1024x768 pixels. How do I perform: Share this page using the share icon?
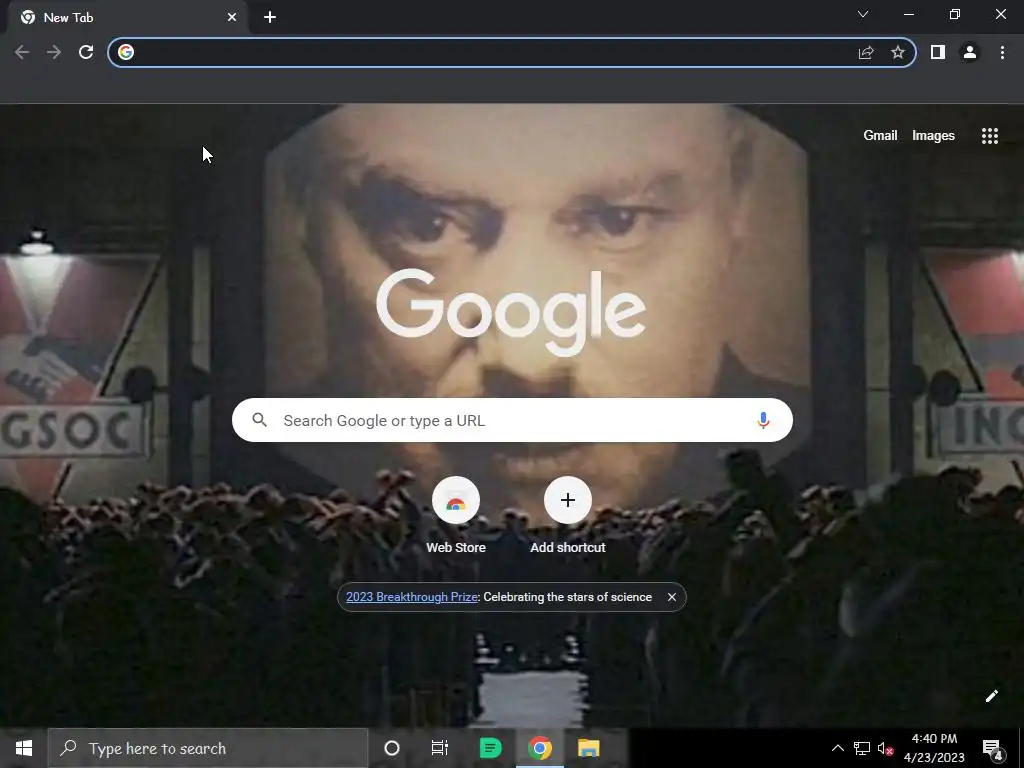pos(866,52)
